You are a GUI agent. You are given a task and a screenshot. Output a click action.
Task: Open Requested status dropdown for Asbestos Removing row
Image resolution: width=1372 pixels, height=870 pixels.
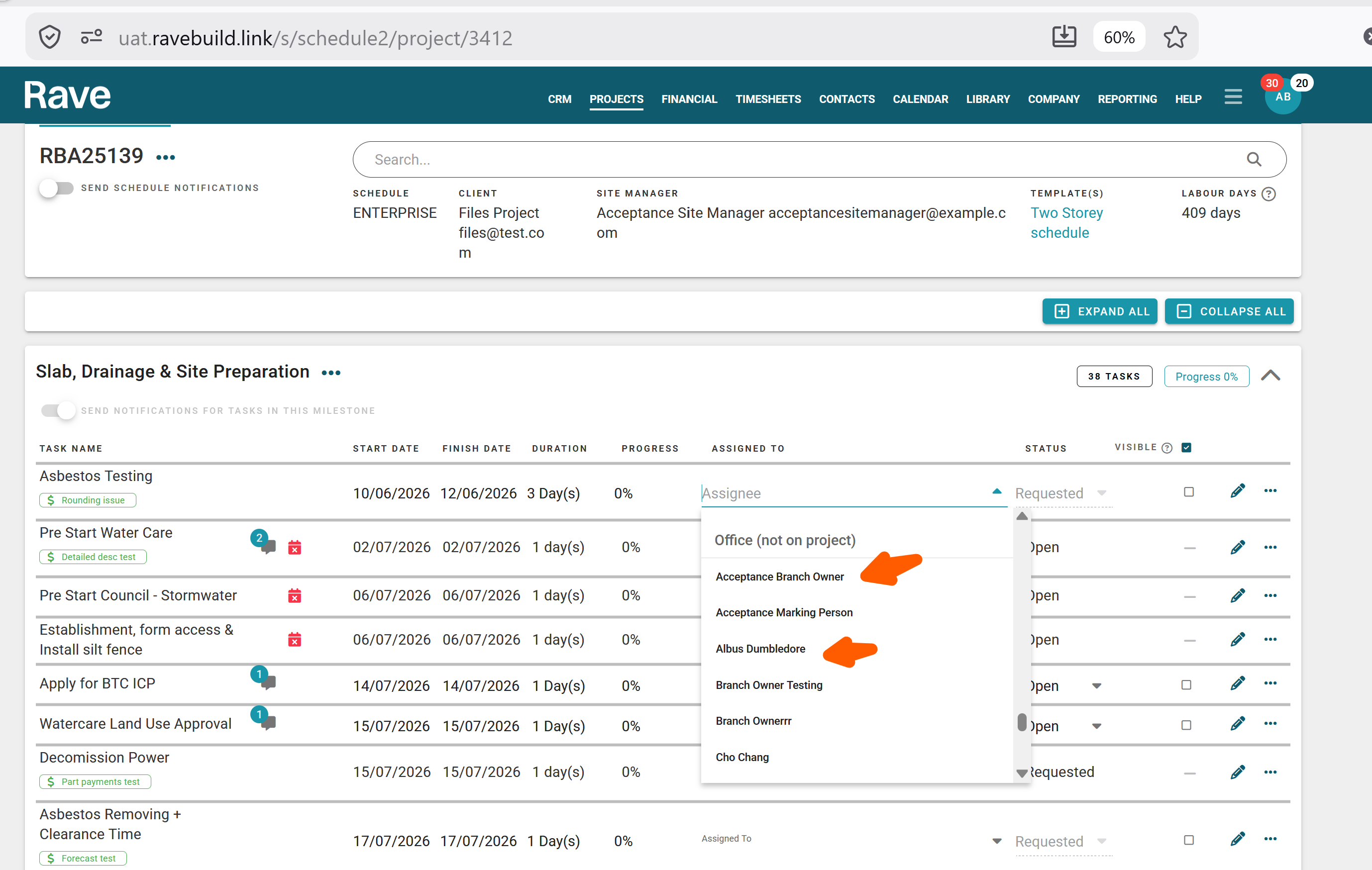[1062, 842]
